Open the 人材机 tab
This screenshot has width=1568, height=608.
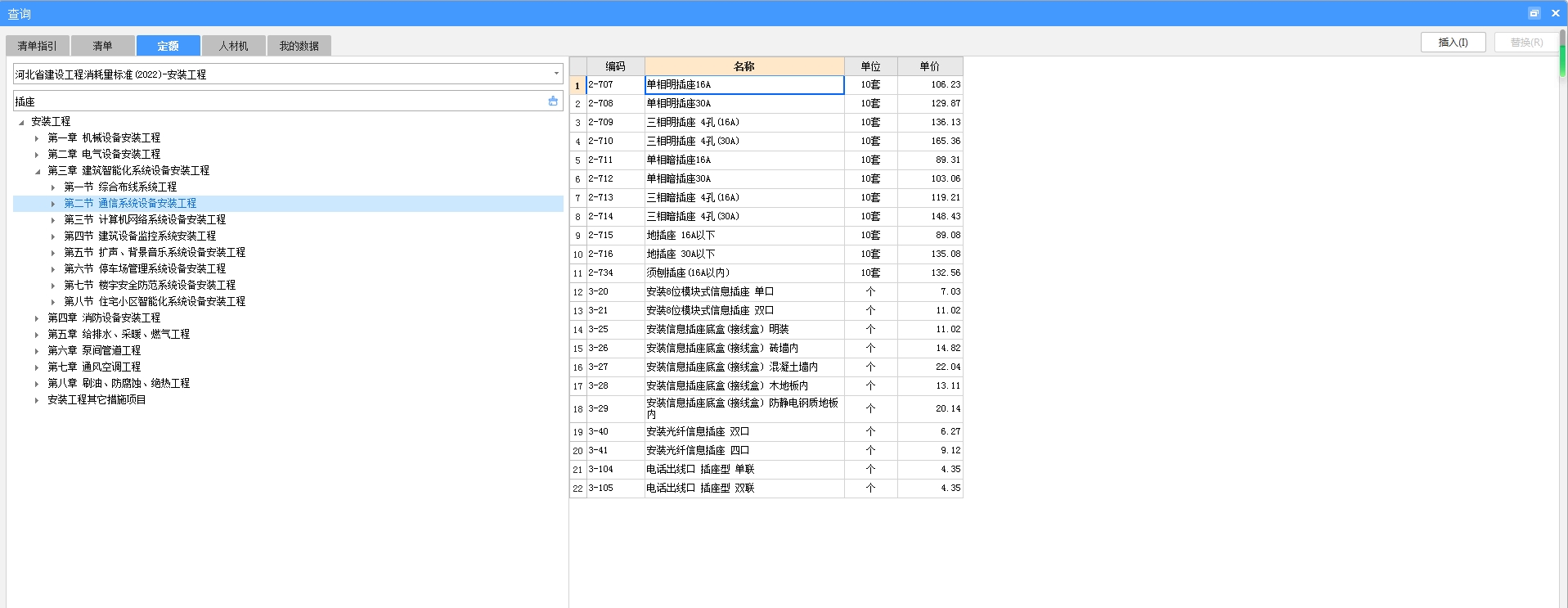point(234,46)
